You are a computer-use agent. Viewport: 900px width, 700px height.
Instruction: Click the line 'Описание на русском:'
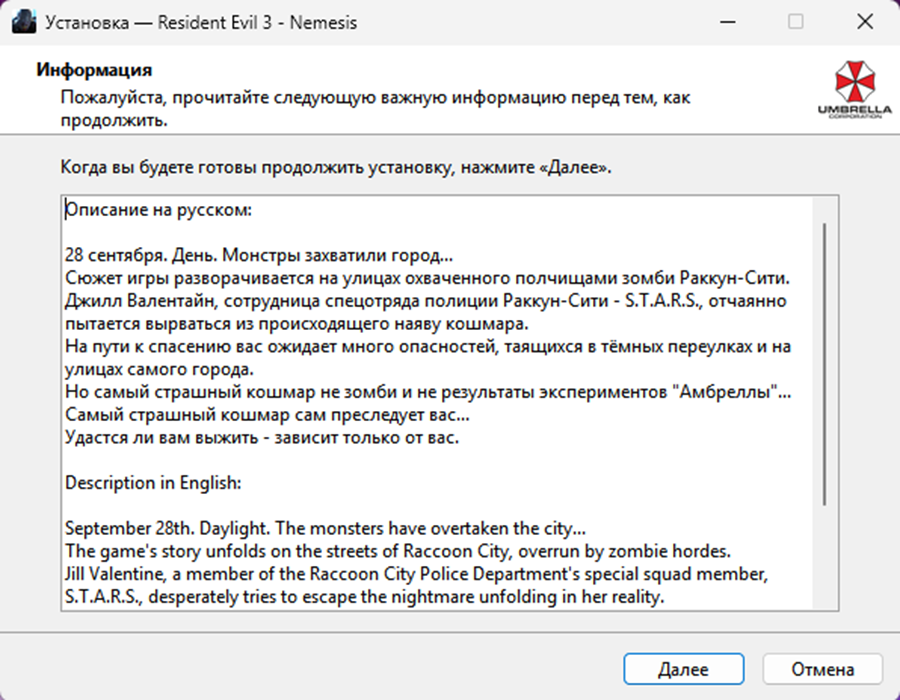click(158, 210)
